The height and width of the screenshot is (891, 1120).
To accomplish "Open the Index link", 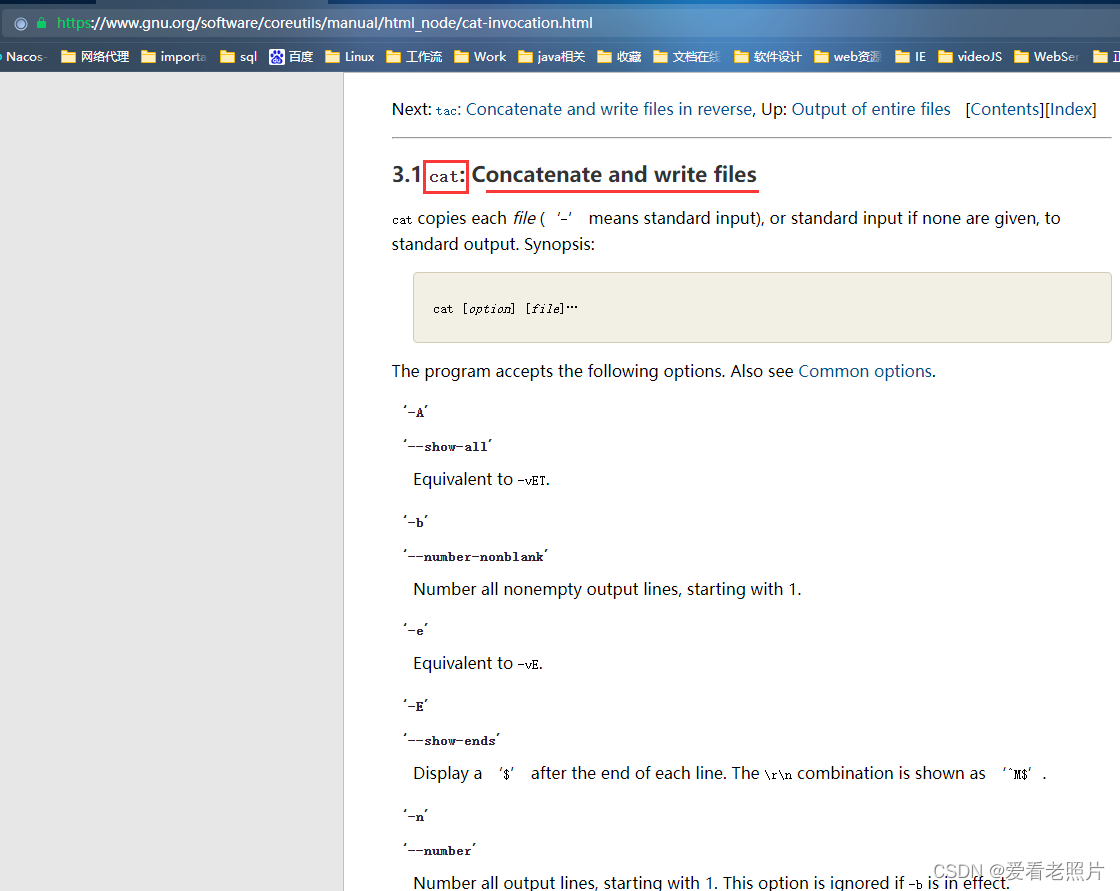I will pos(1071,109).
